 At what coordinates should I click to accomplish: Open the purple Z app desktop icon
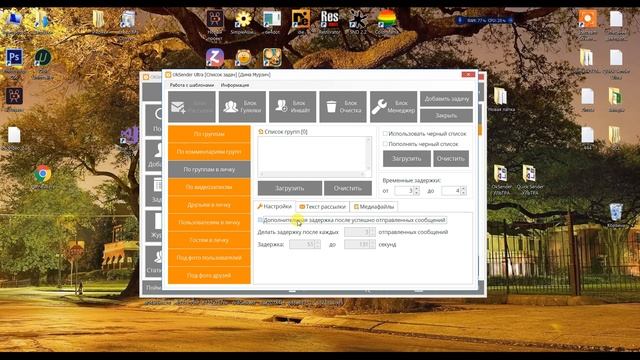[215, 58]
